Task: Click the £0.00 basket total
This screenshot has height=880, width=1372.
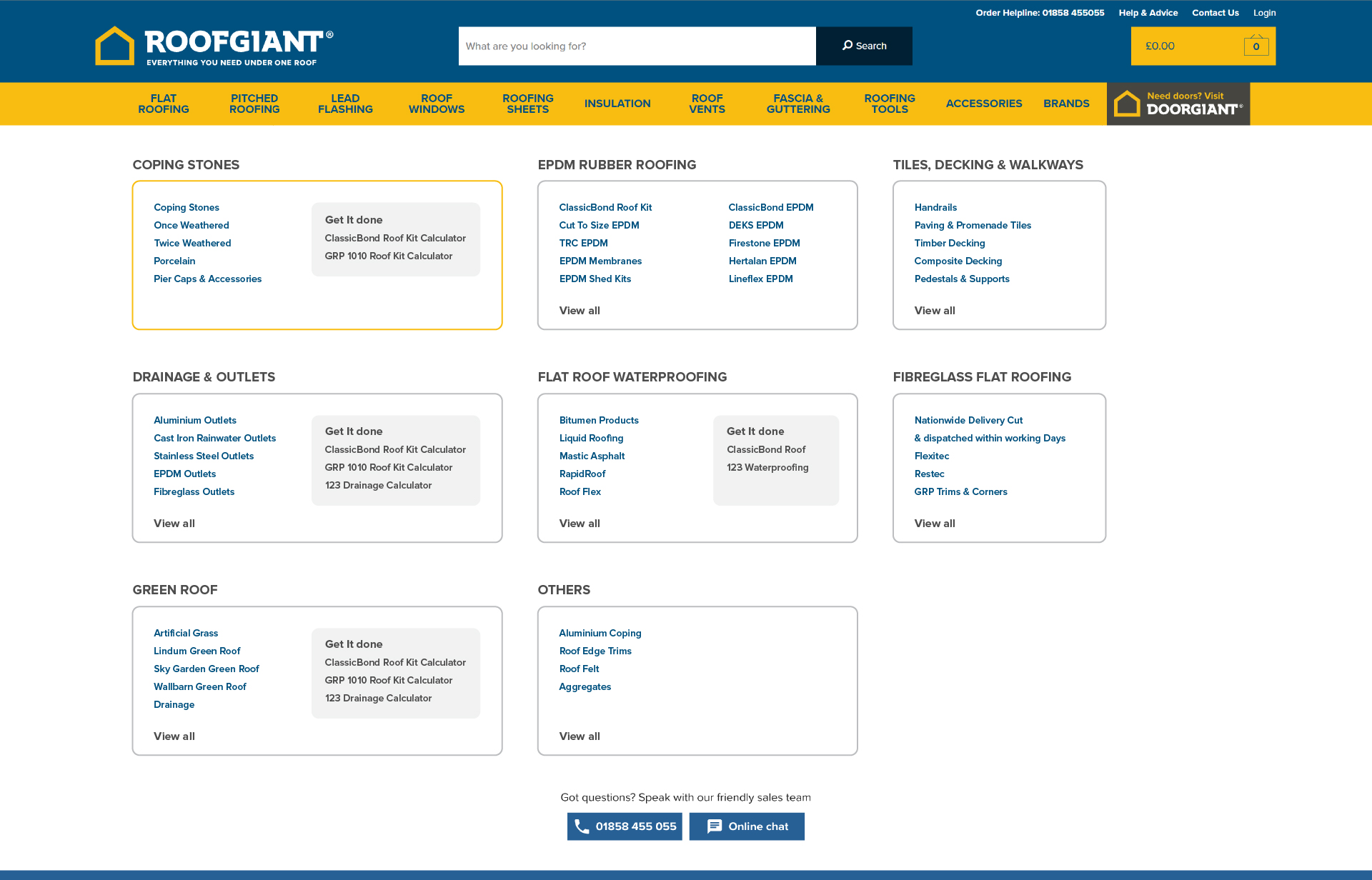Action: [1160, 46]
